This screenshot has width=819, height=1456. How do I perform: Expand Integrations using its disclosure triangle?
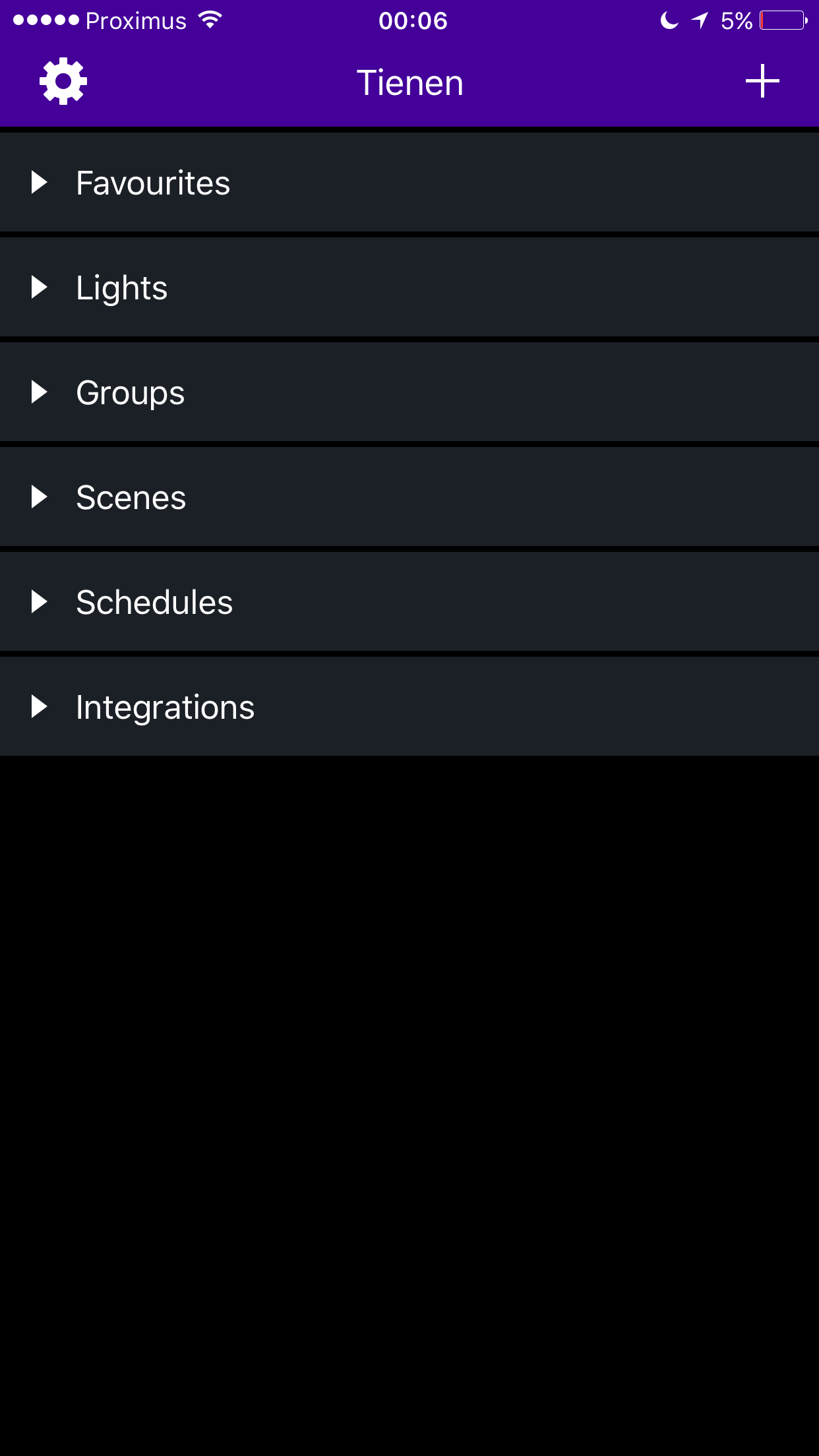tap(40, 707)
